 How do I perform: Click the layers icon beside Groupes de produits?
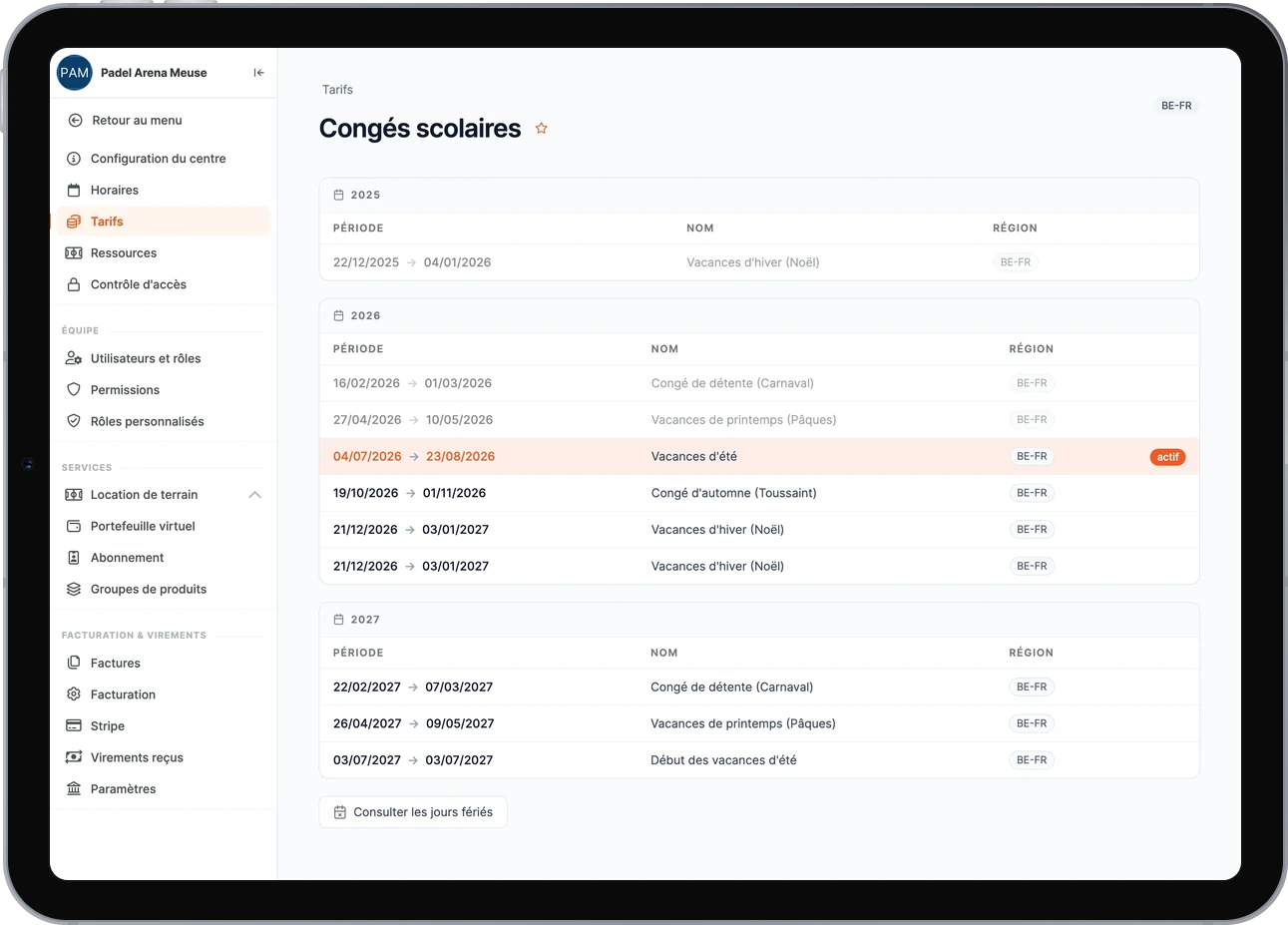click(x=74, y=590)
